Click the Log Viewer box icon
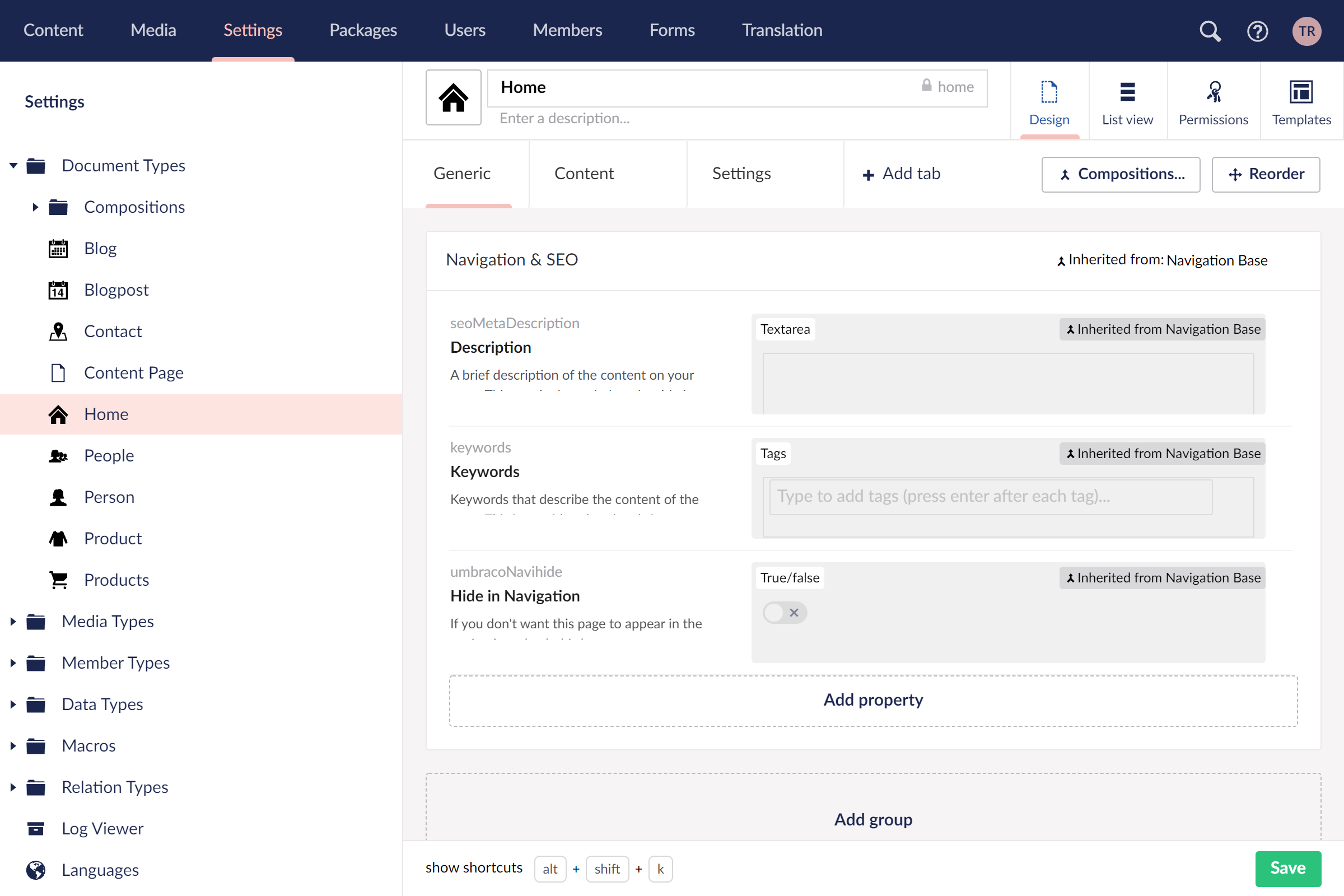 35,829
